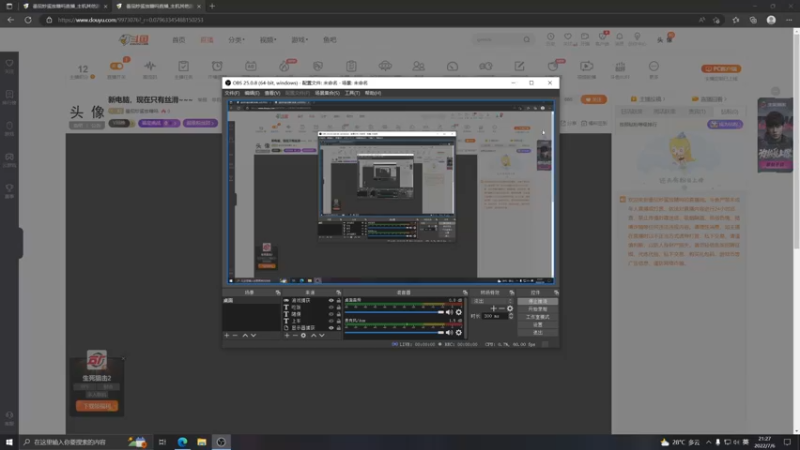
Task: Add transition with plus icon
Action: coord(493,309)
